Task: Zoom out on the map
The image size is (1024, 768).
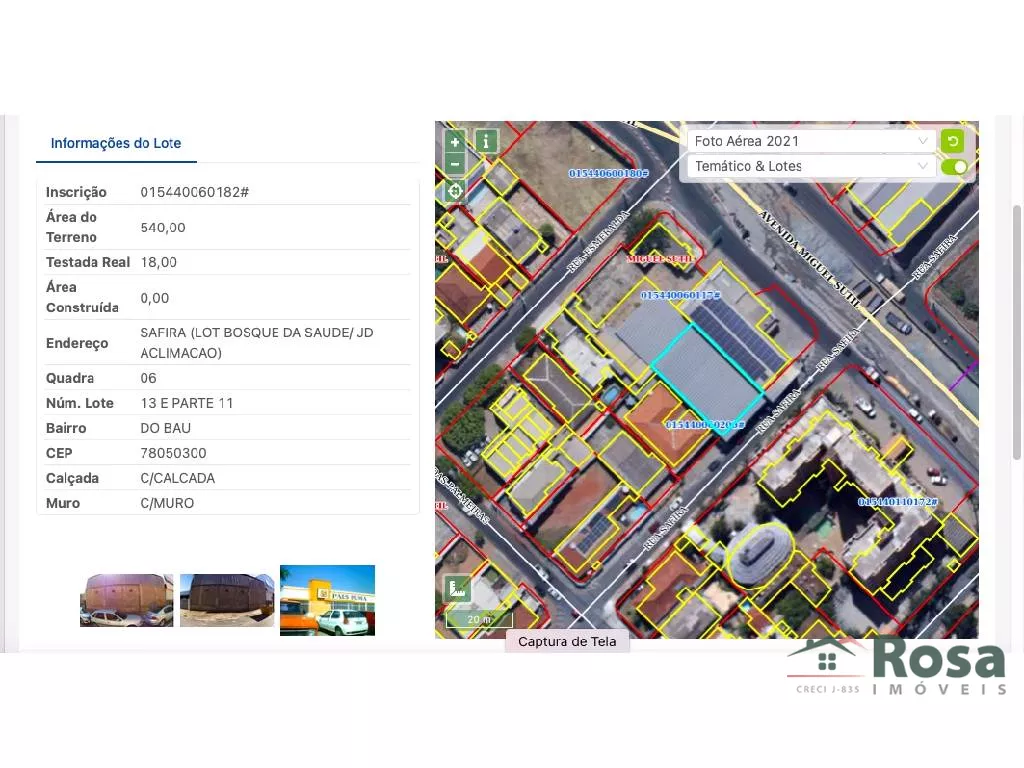Action: pyautogui.click(x=455, y=165)
